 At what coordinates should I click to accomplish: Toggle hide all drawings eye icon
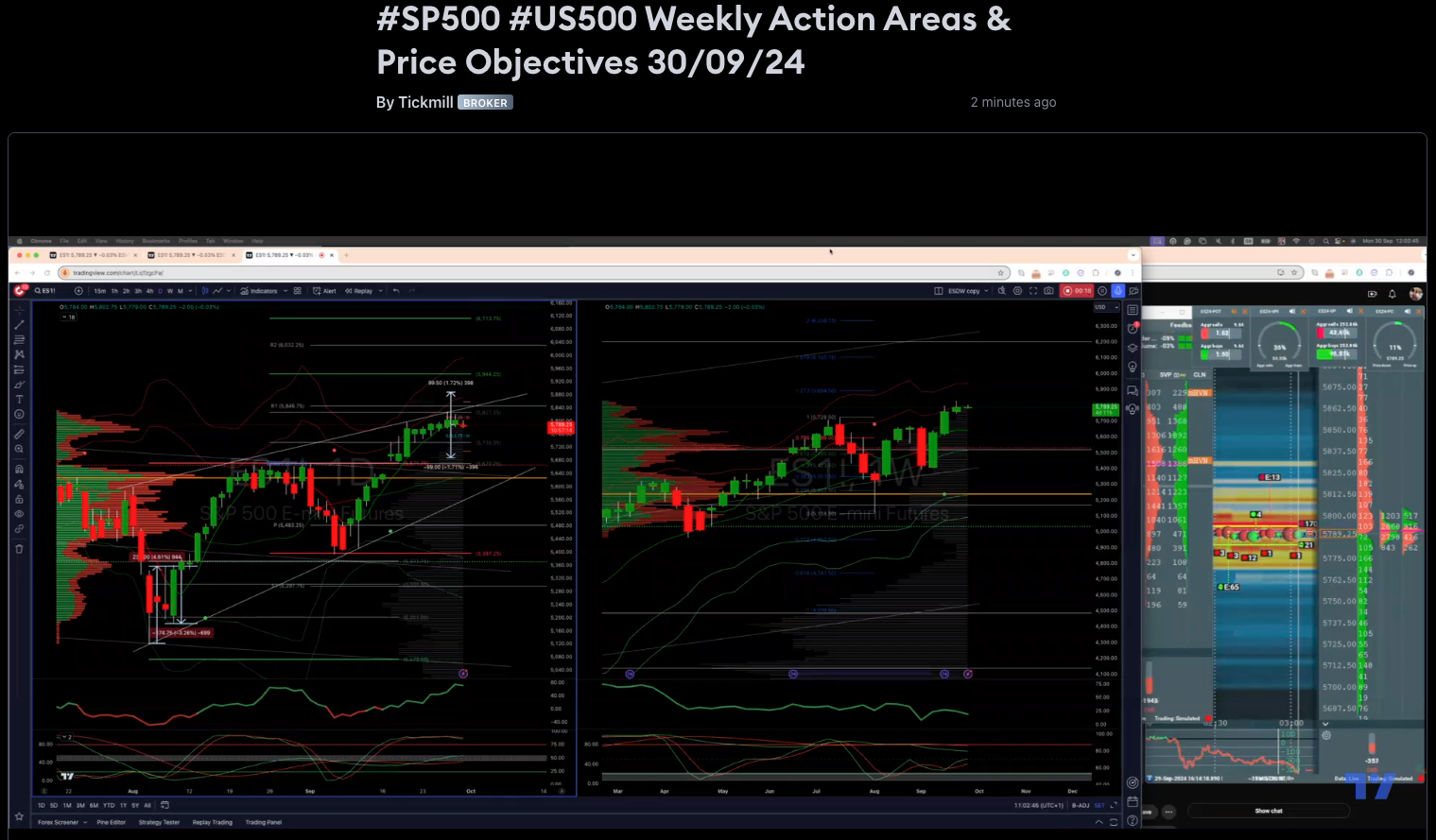(19, 513)
